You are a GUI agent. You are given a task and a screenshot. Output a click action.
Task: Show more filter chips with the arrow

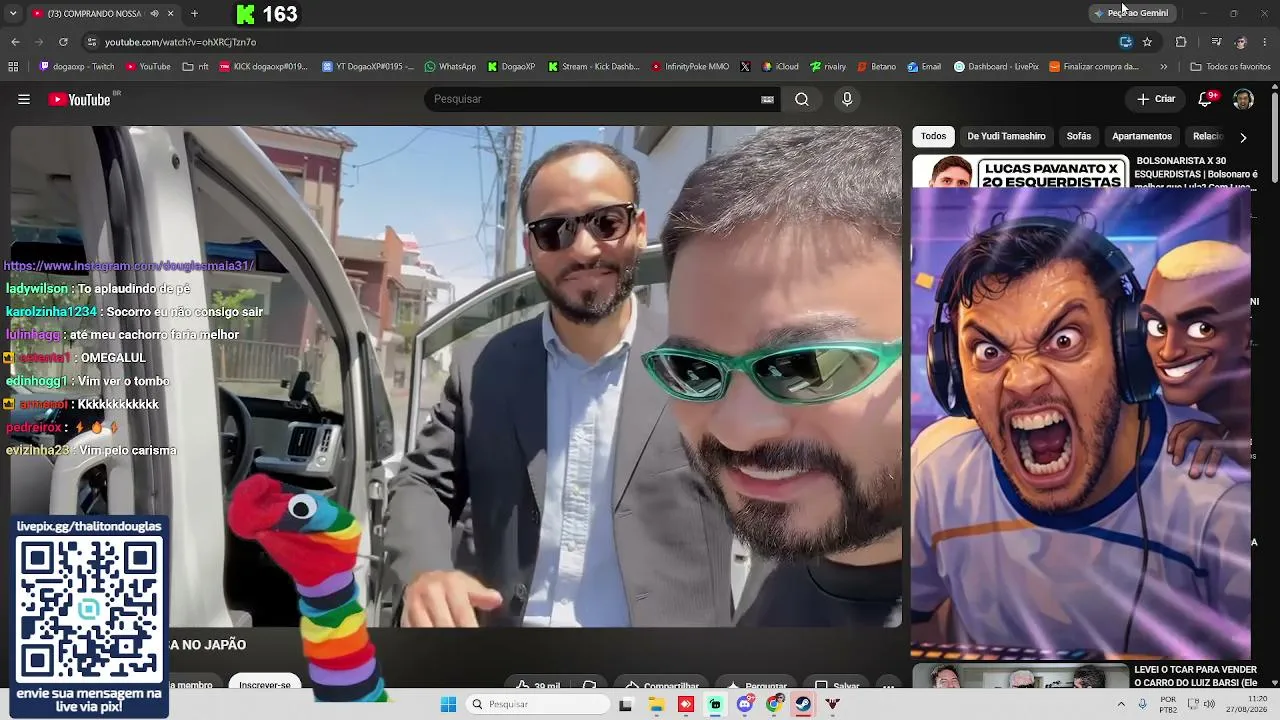1243,137
